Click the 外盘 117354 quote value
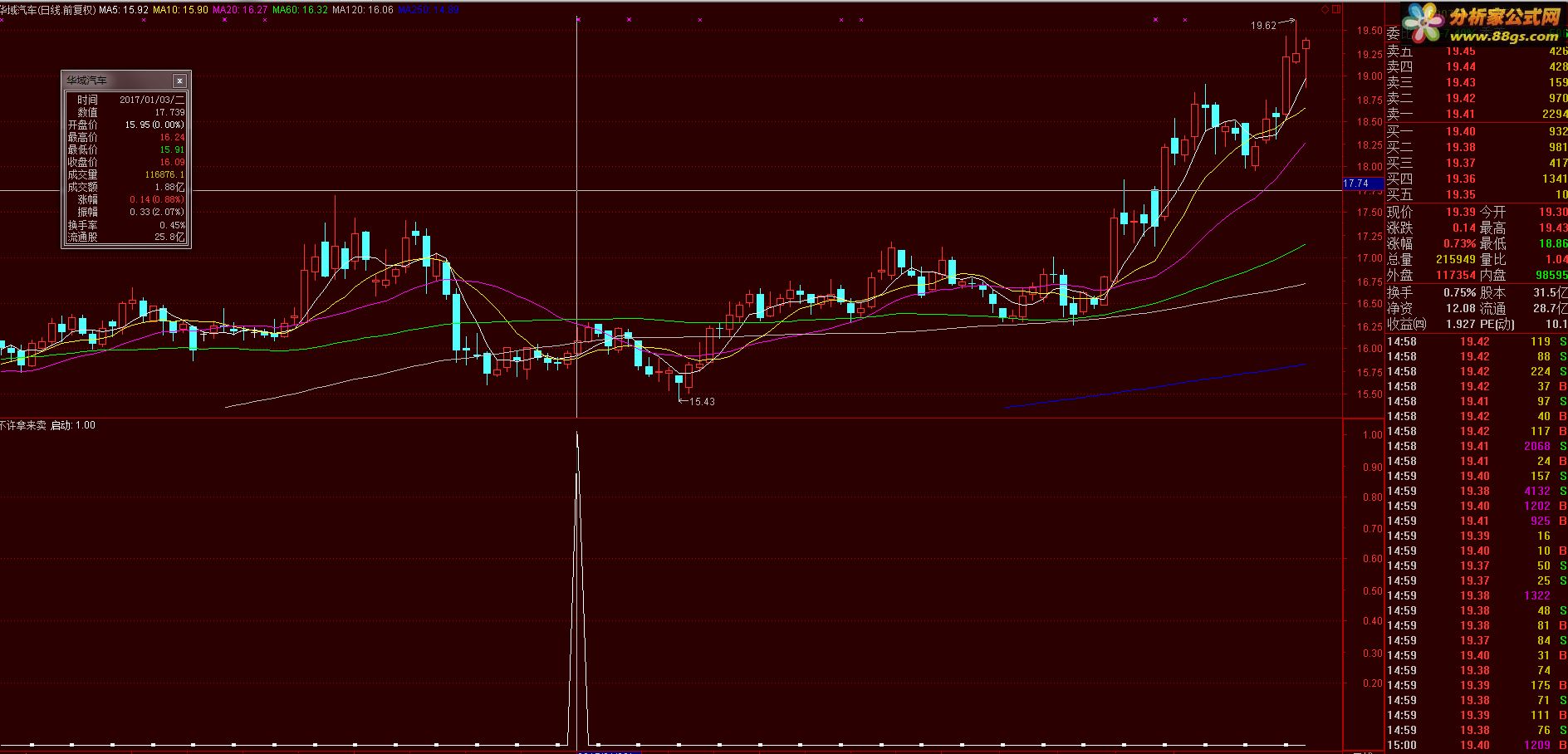Screen dimensions: 1568x754 pos(1456,276)
